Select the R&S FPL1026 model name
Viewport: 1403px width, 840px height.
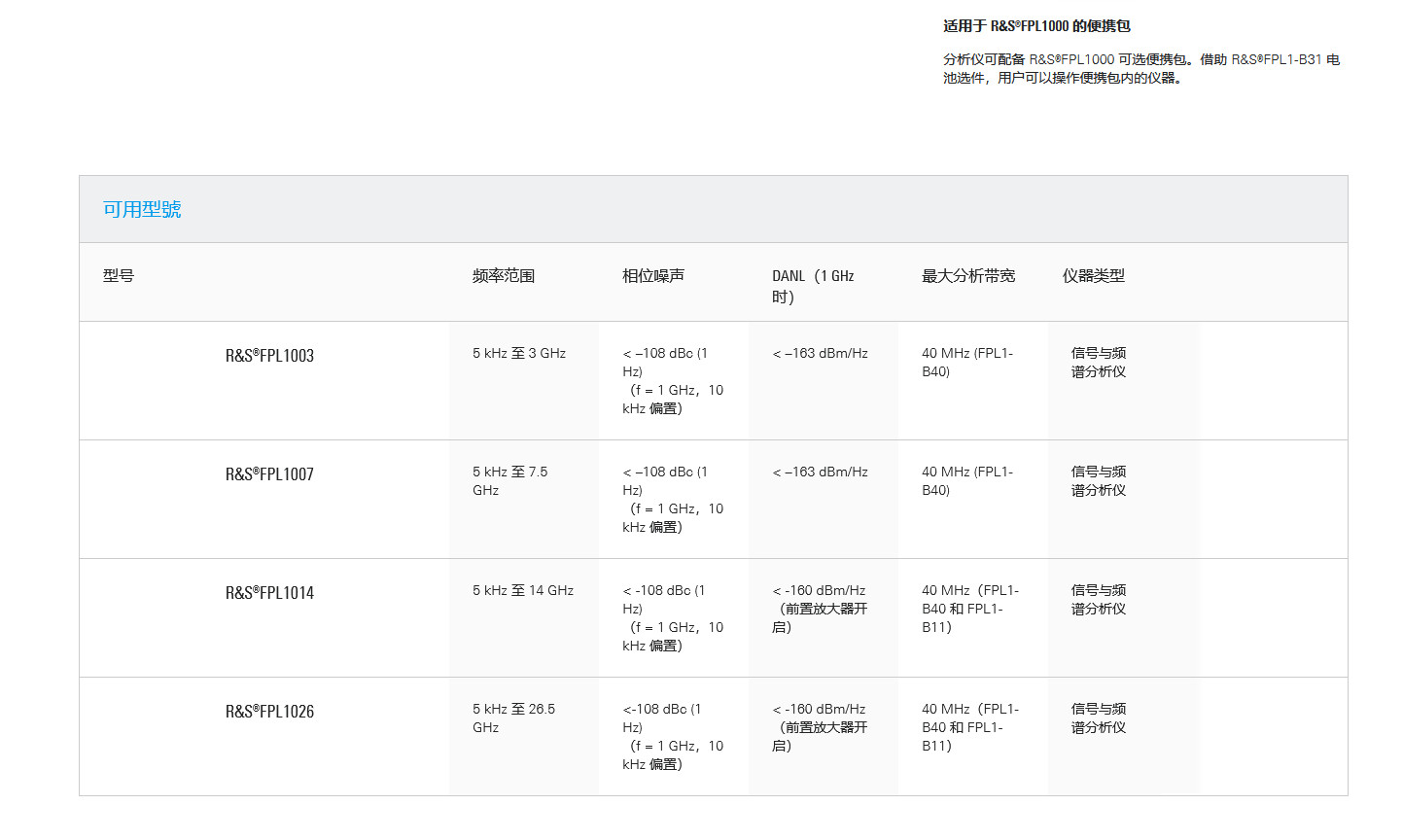pyautogui.click(x=269, y=712)
